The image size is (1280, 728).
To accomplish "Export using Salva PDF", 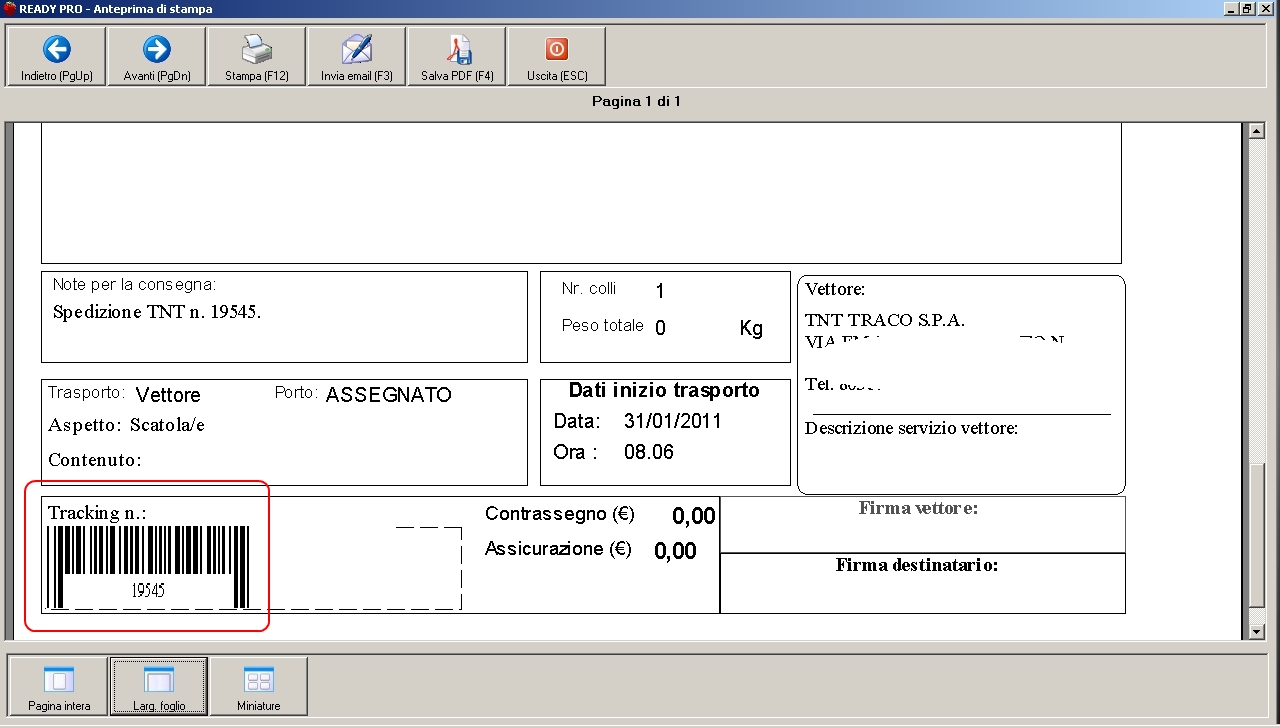I will point(457,57).
